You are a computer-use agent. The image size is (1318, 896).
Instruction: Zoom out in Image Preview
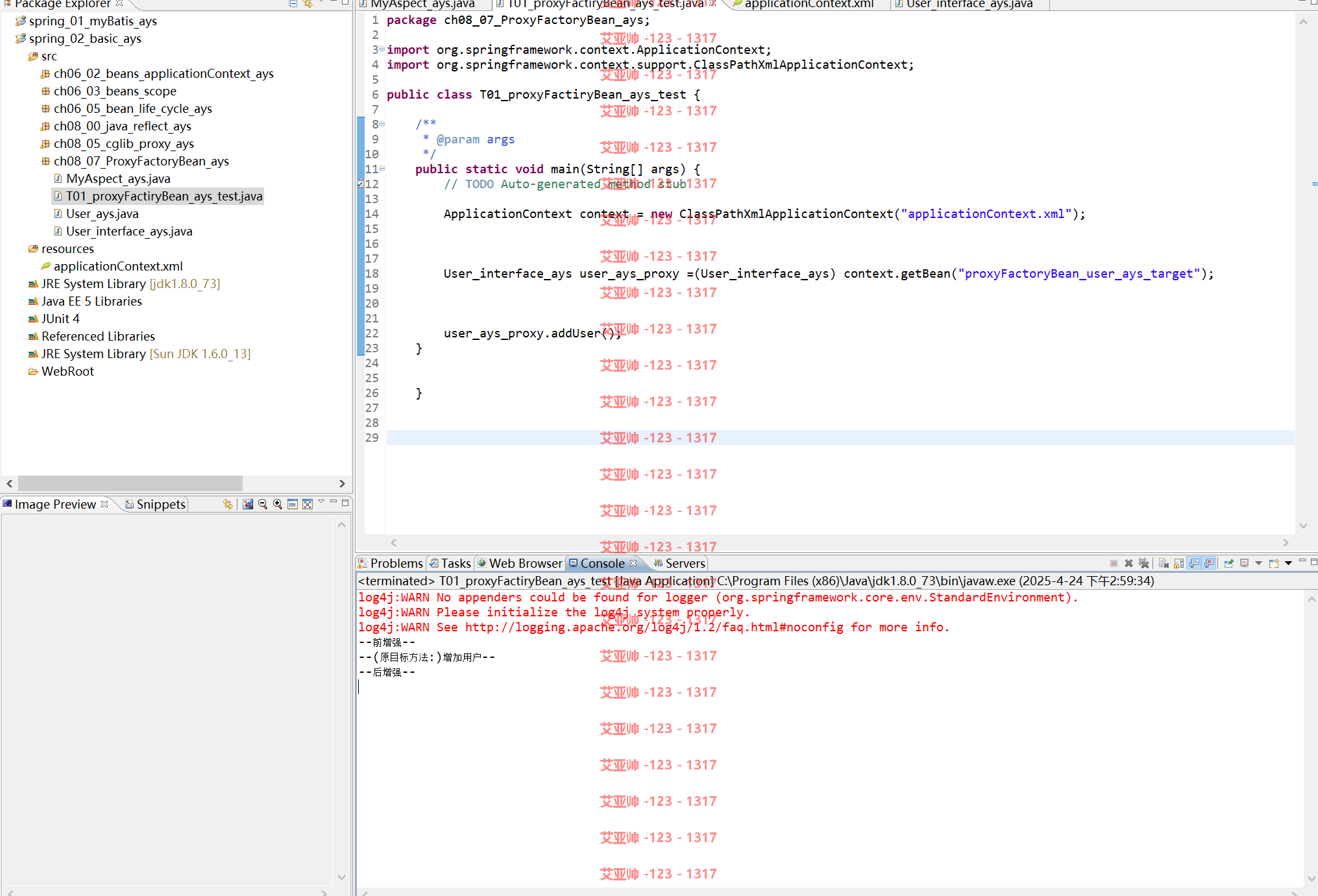point(263,504)
